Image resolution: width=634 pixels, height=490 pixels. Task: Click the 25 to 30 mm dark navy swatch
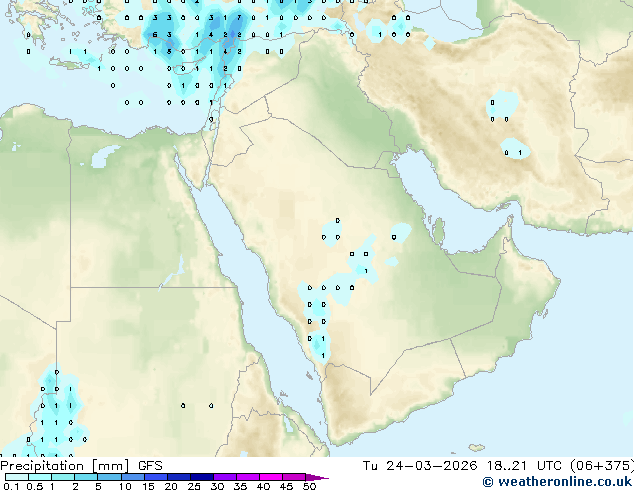(x=202, y=477)
